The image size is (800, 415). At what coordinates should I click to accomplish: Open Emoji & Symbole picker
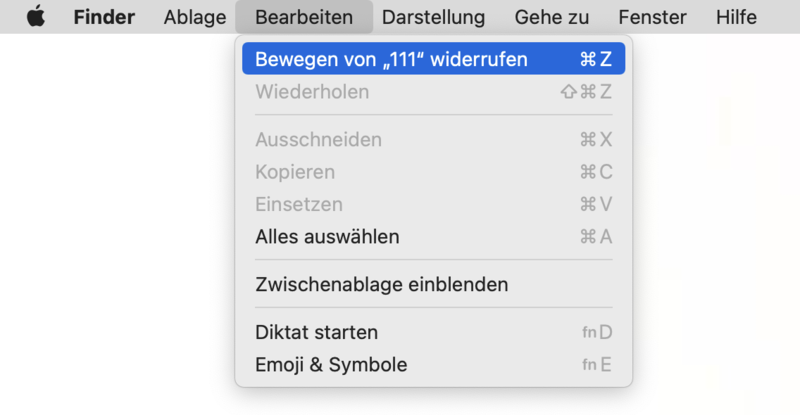click(331, 365)
